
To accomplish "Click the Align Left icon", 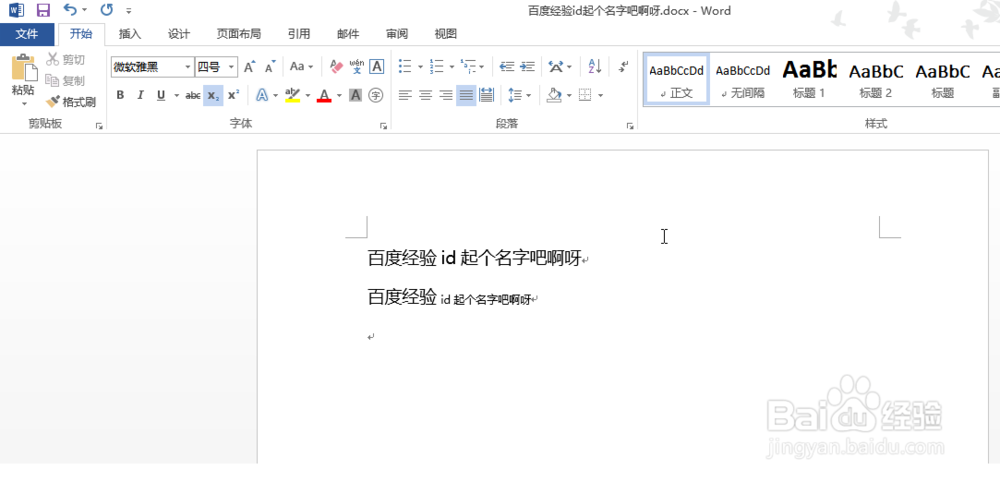I will 405,96.
